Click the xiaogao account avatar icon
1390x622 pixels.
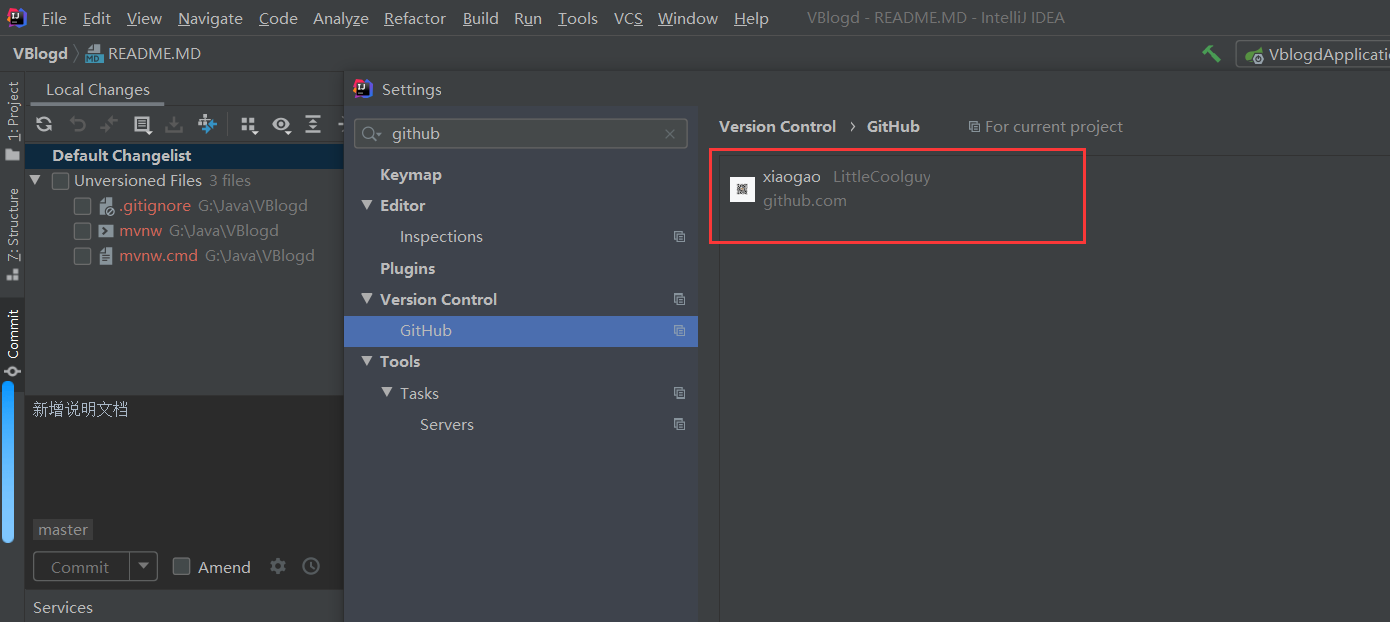click(x=742, y=189)
